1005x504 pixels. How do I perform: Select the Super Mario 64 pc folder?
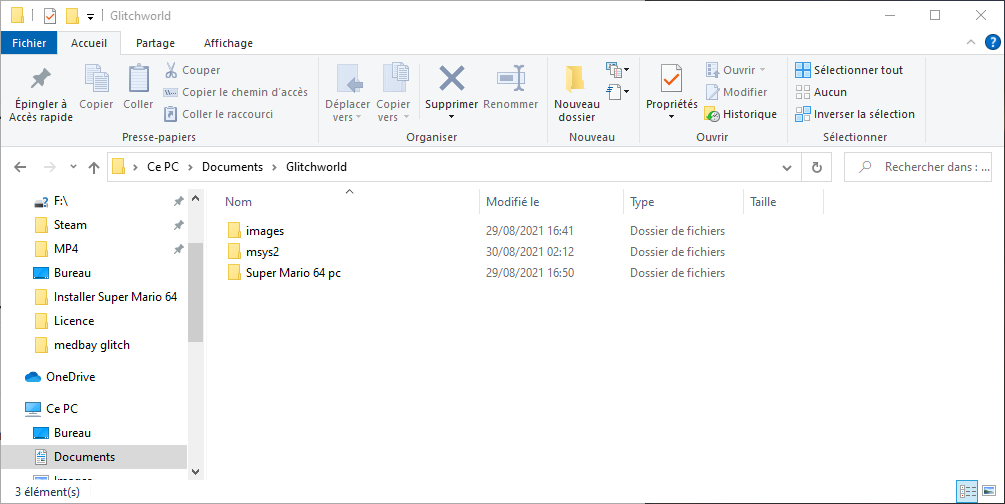[293, 273]
